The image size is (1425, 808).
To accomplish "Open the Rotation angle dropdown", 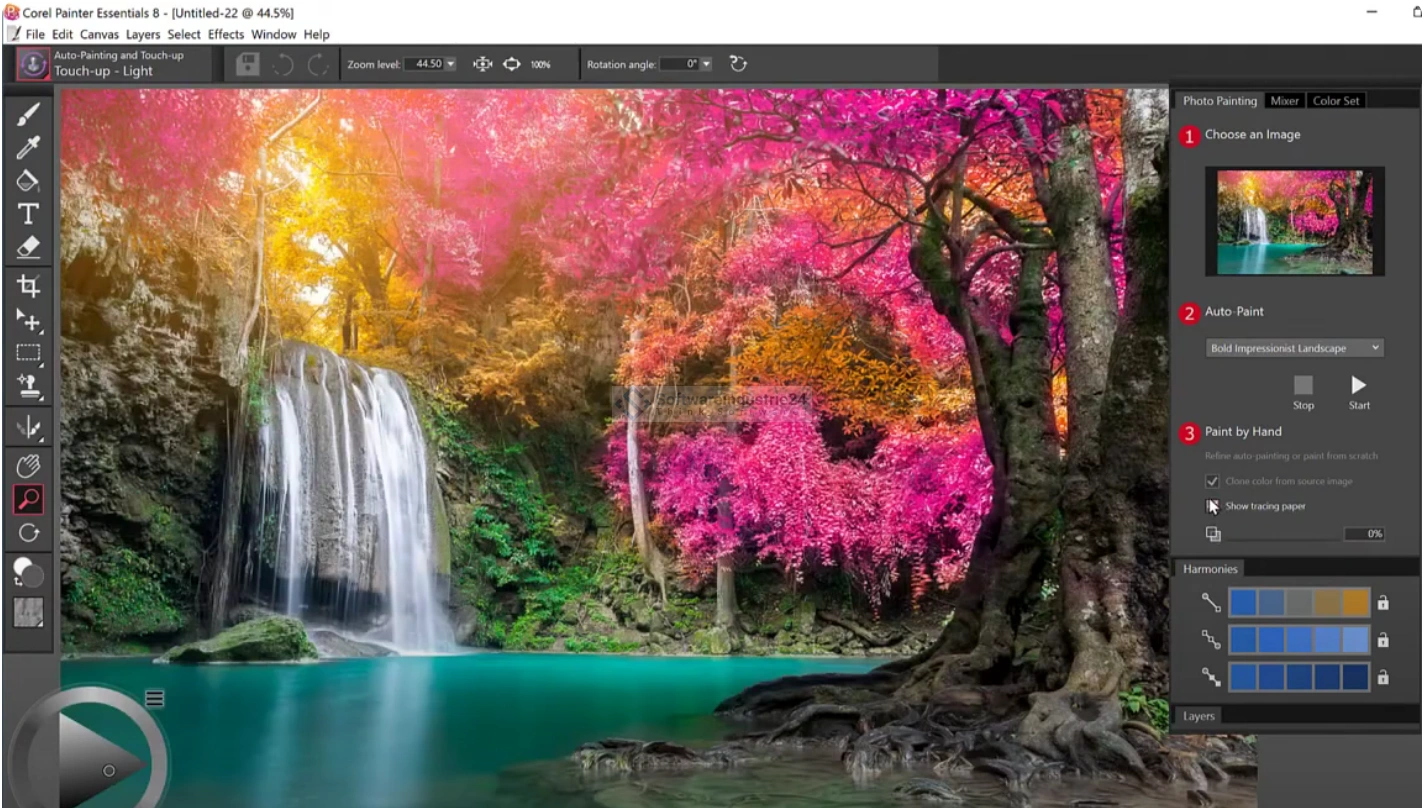I will pos(706,64).
